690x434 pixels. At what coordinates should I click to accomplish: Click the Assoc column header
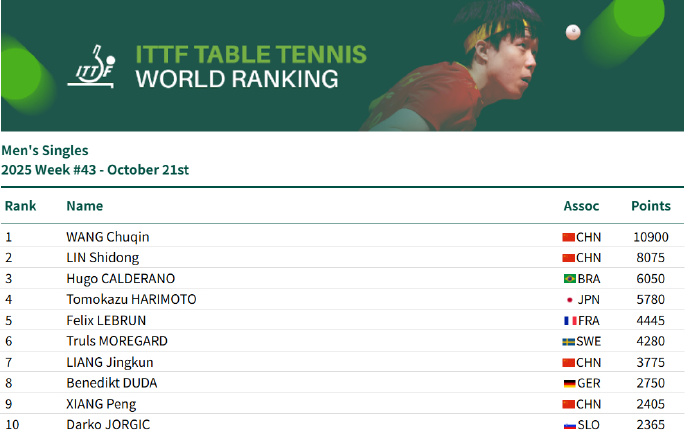click(581, 206)
